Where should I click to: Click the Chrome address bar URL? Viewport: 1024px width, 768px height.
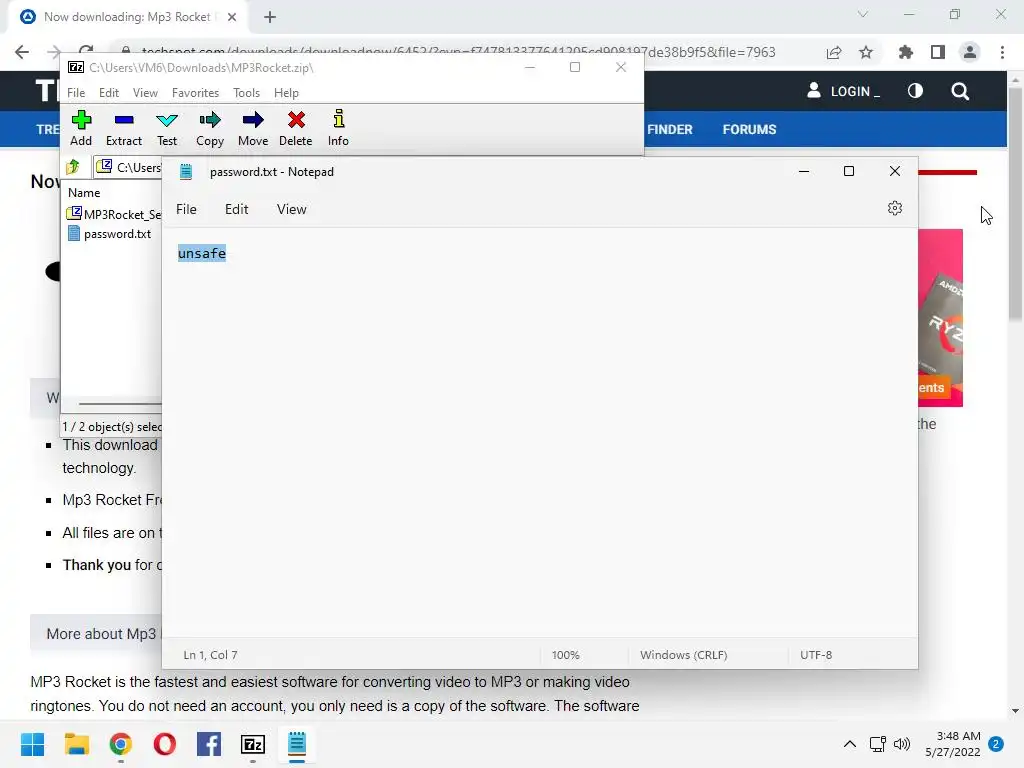click(x=457, y=52)
